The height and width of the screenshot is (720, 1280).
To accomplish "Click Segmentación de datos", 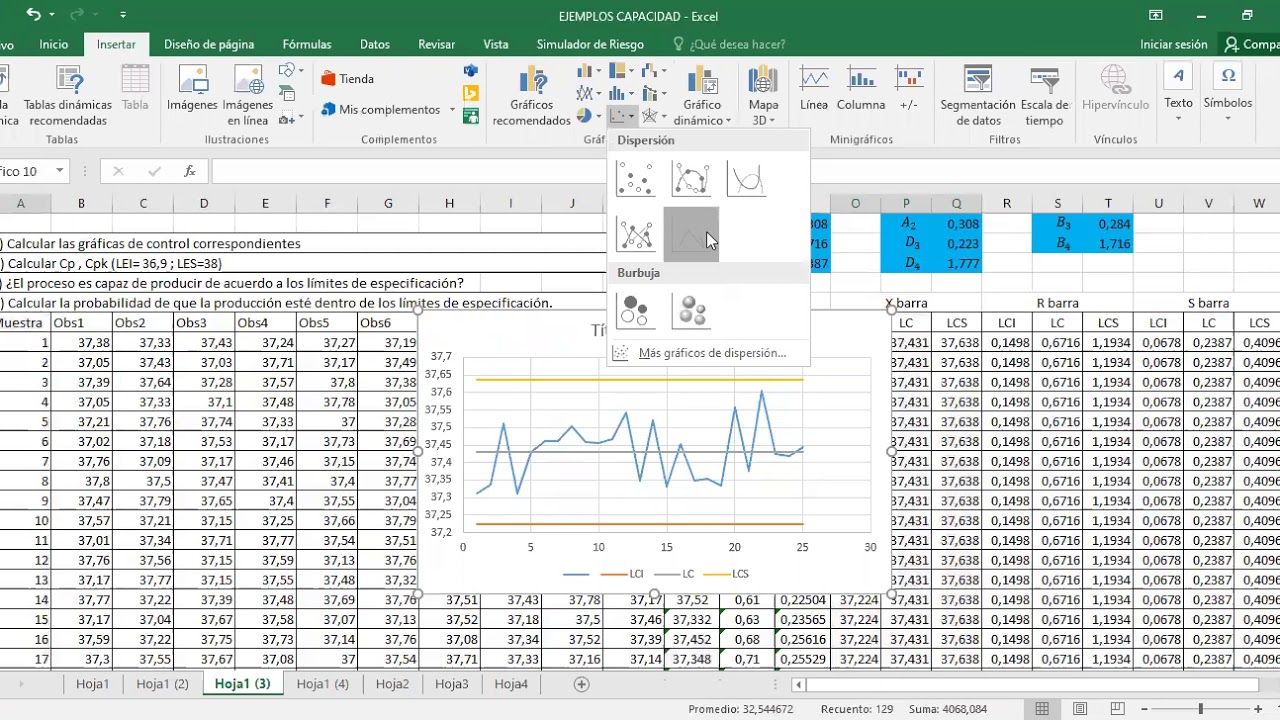I will [978, 95].
